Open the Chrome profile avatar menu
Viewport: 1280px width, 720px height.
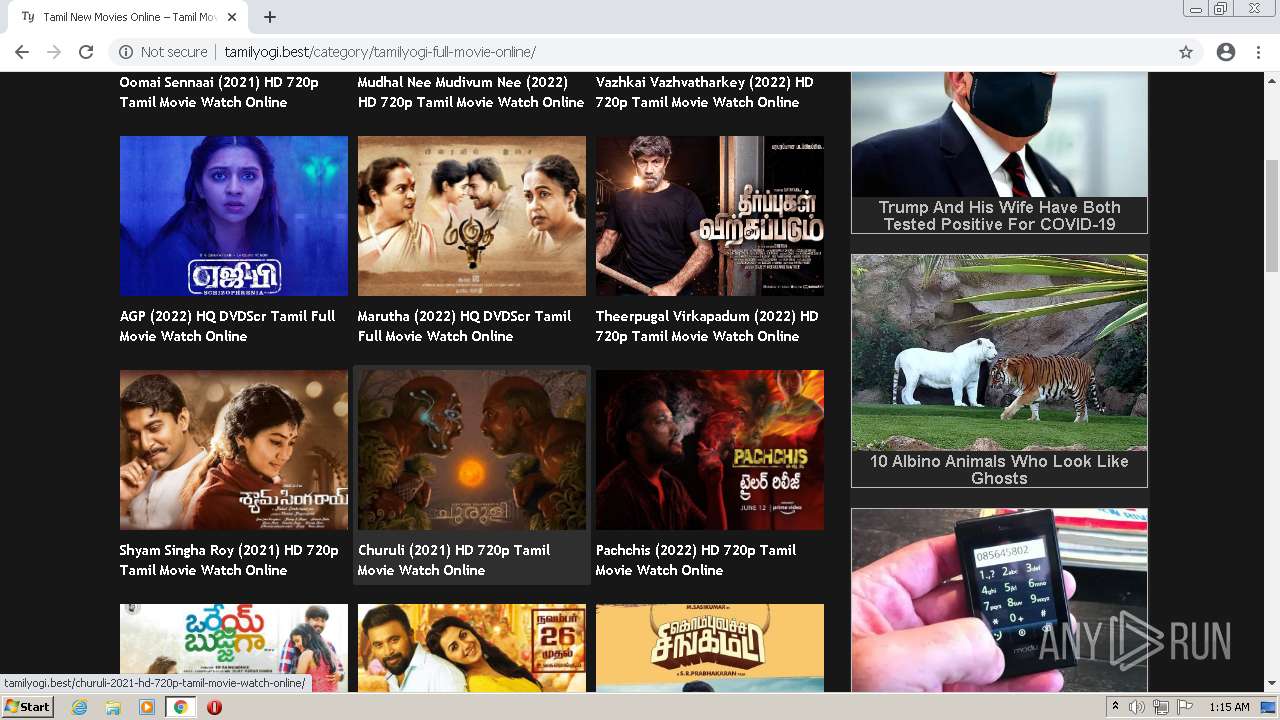[x=1226, y=52]
